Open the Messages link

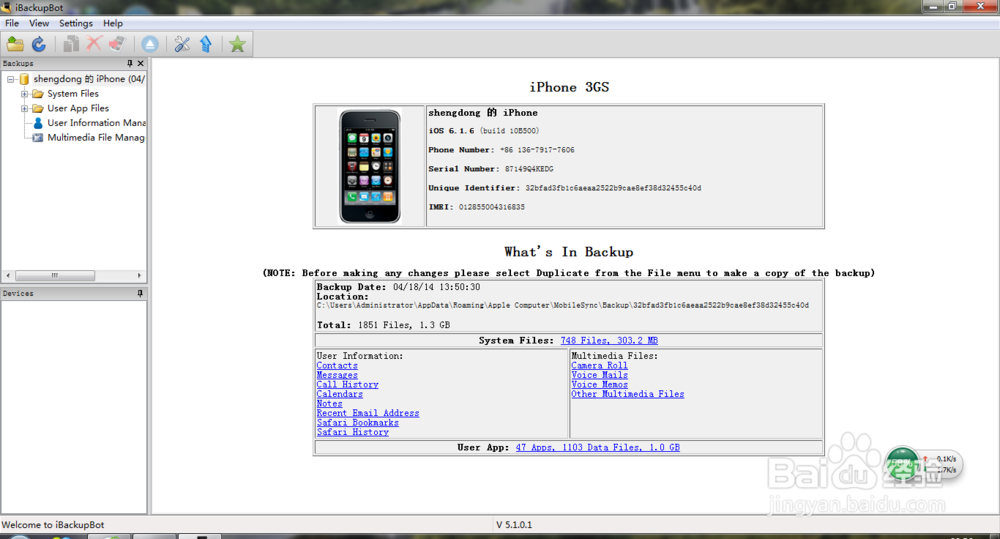337,375
